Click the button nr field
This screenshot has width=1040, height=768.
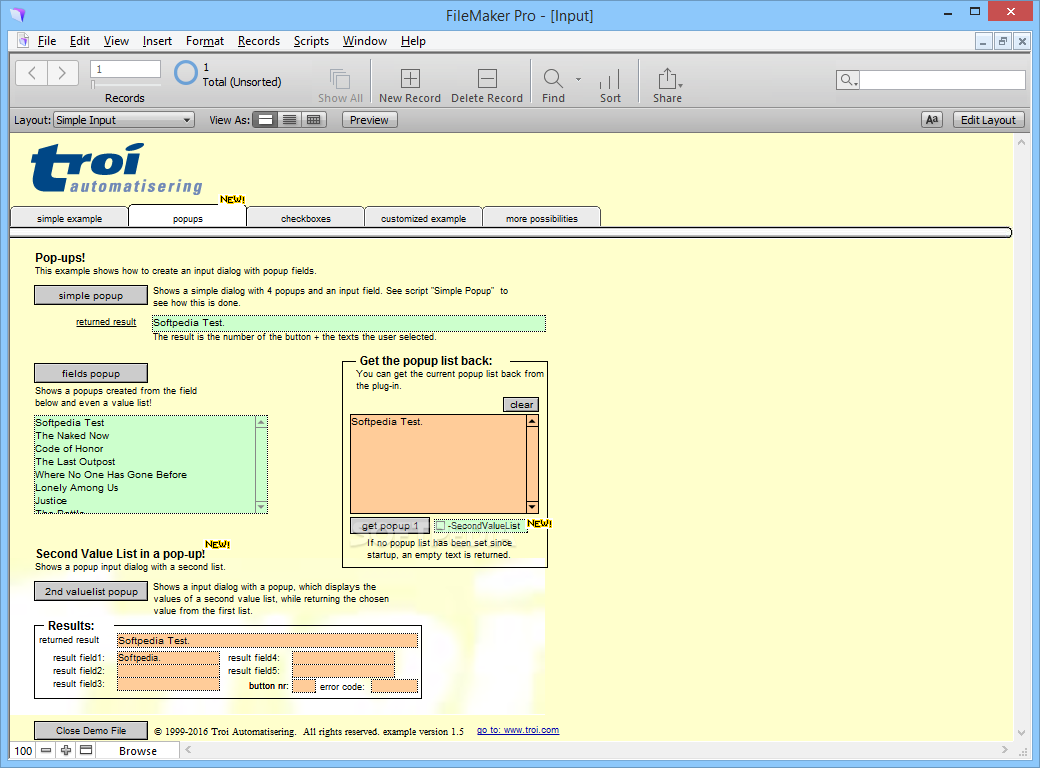304,686
